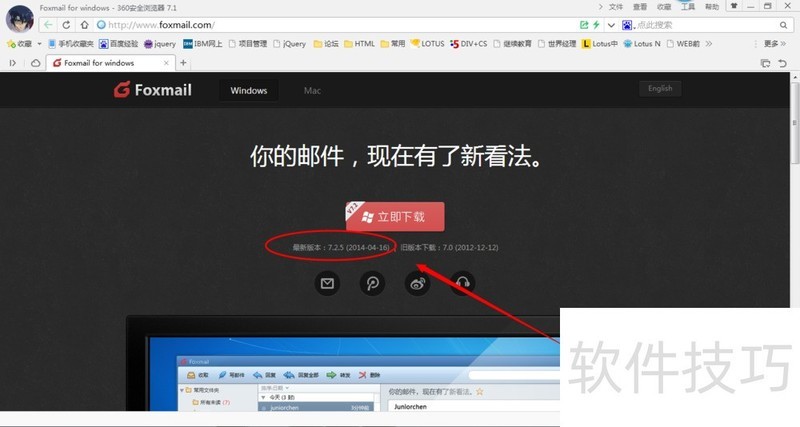Open a new tab with plus button
Screen dimensions: 800x427
(183, 63)
